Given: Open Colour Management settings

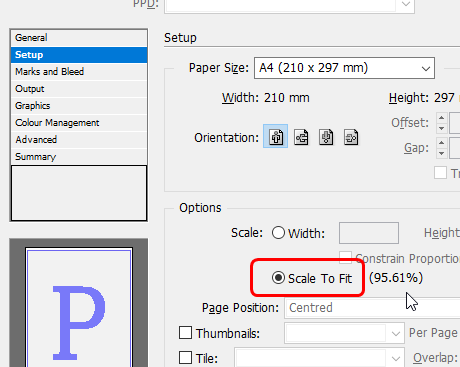Looking at the screenshot, I should [x=79, y=123].
